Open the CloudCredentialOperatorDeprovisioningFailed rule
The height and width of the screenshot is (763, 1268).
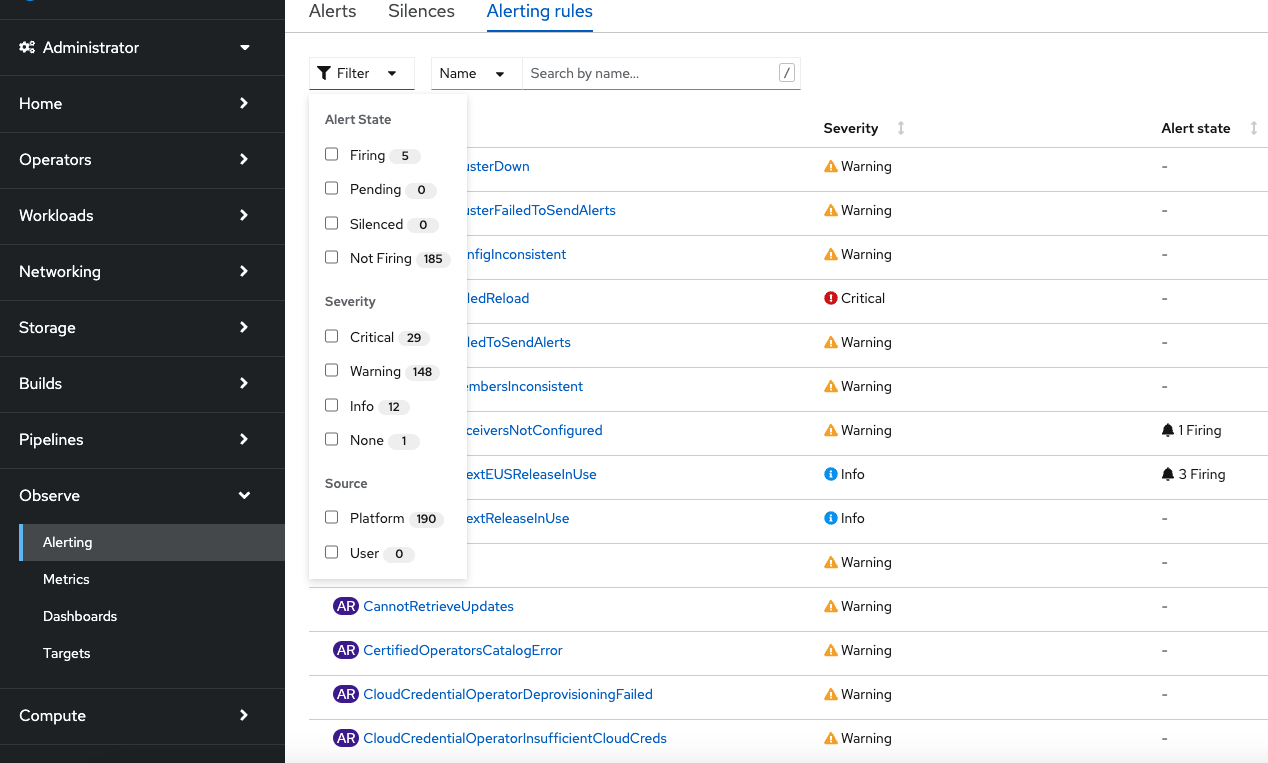(x=508, y=694)
